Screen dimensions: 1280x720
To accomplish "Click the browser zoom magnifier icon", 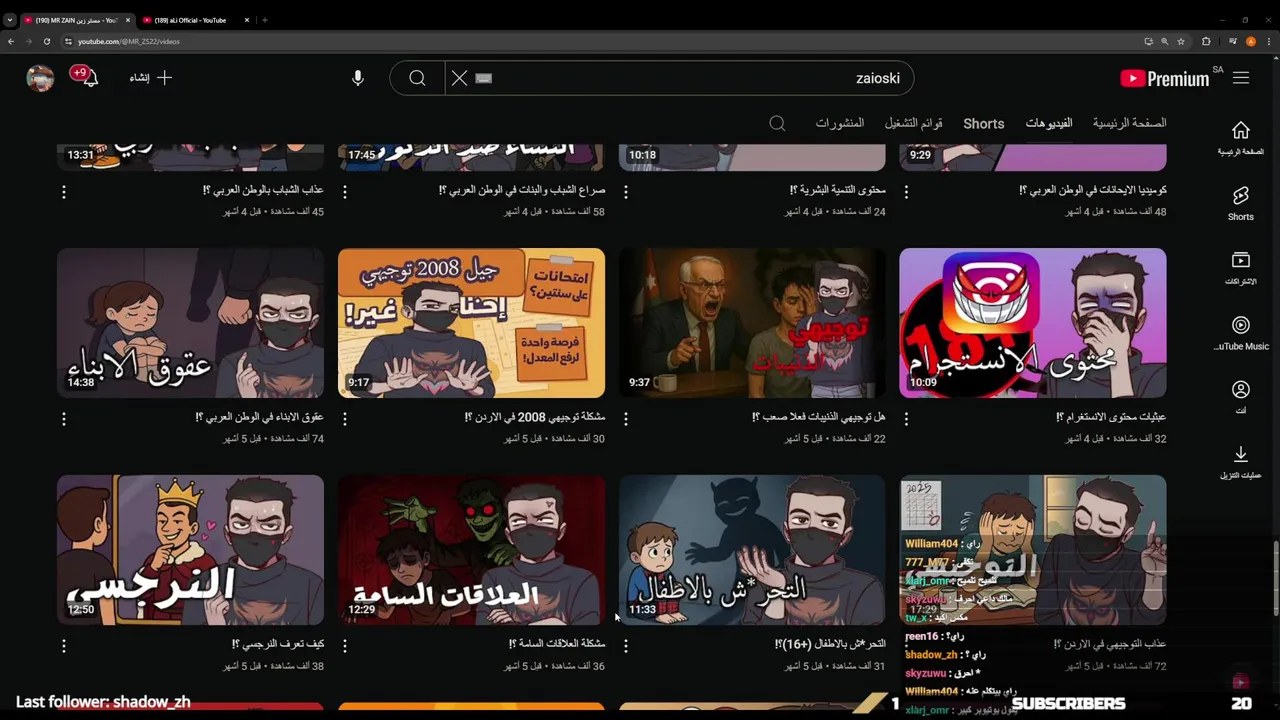I will point(1164,41).
